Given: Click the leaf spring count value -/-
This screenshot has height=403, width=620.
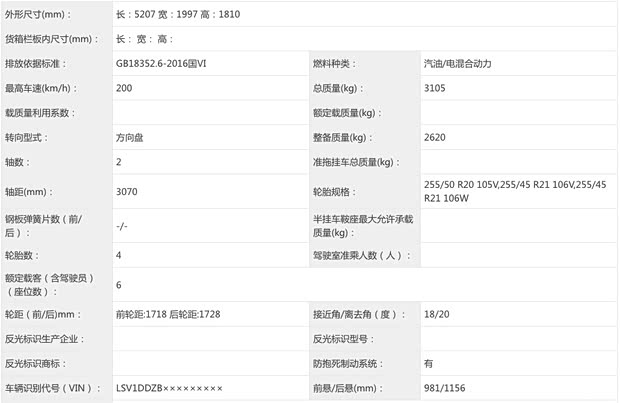Looking at the screenshot, I should point(122,226).
